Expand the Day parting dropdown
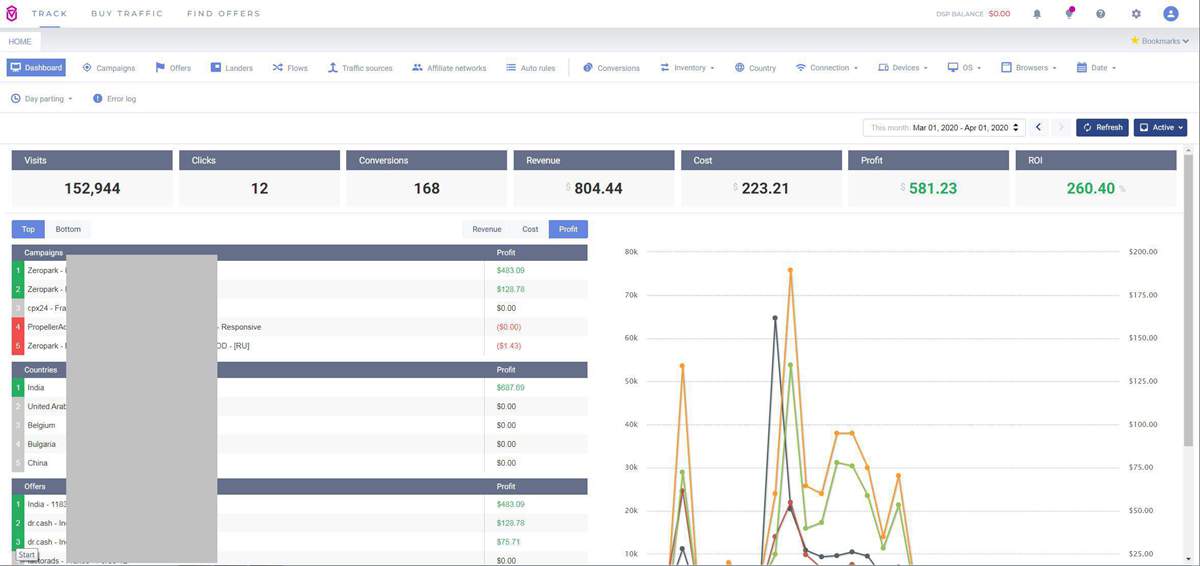1200x566 pixels. [42, 99]
